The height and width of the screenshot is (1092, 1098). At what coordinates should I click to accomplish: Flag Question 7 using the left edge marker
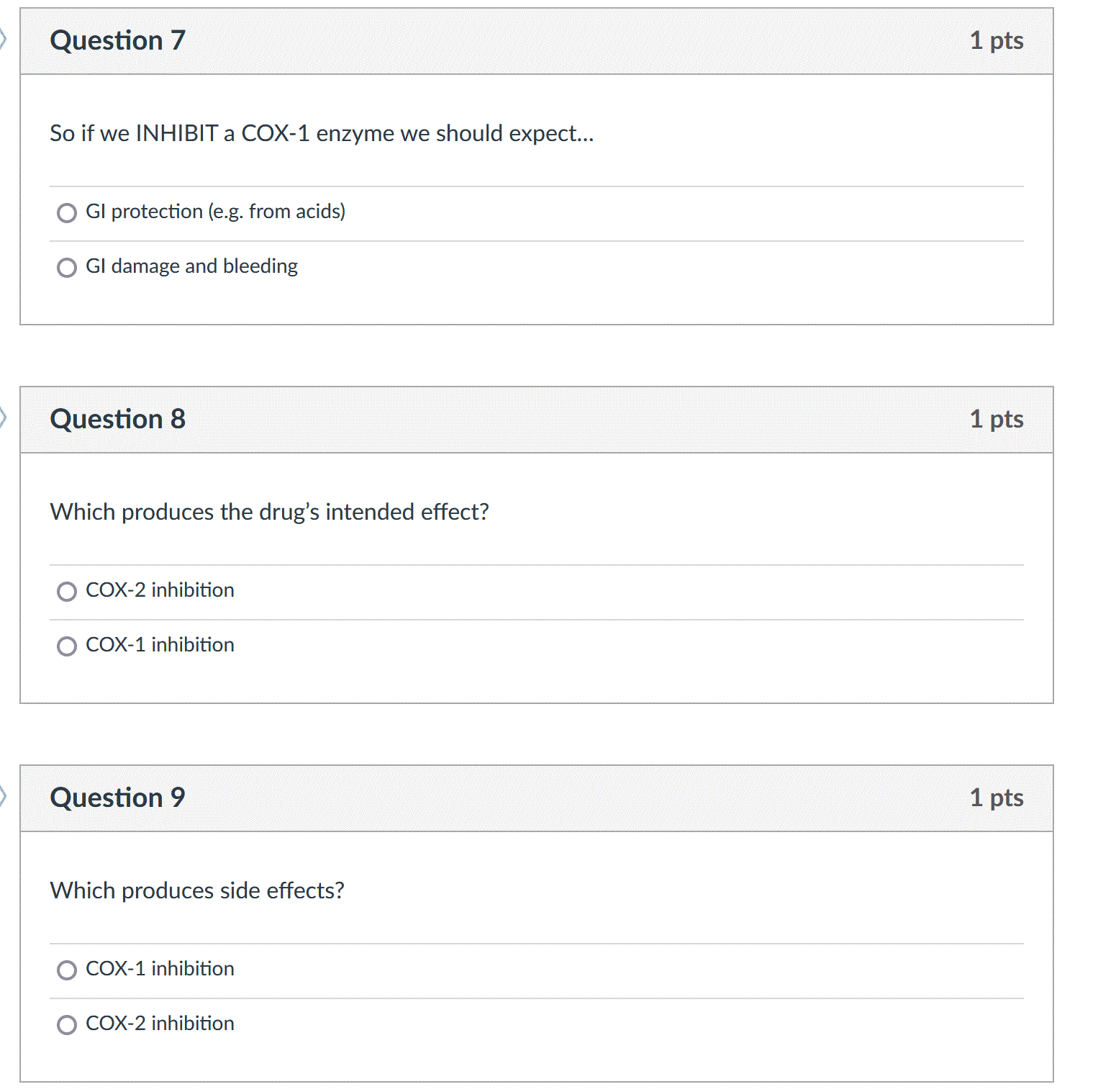3,39
